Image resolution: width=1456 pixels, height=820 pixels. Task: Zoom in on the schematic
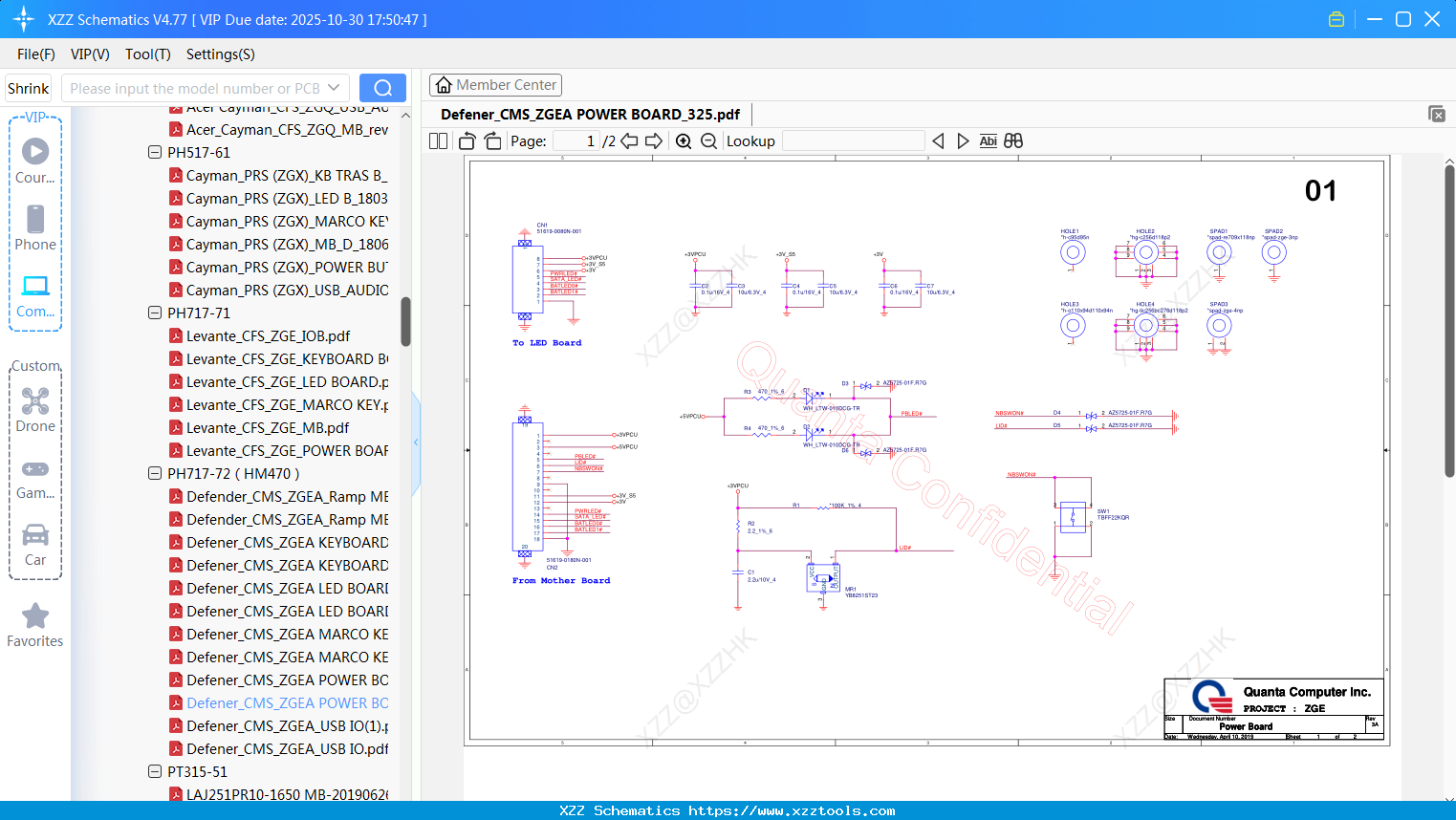[x=684, y=141]
